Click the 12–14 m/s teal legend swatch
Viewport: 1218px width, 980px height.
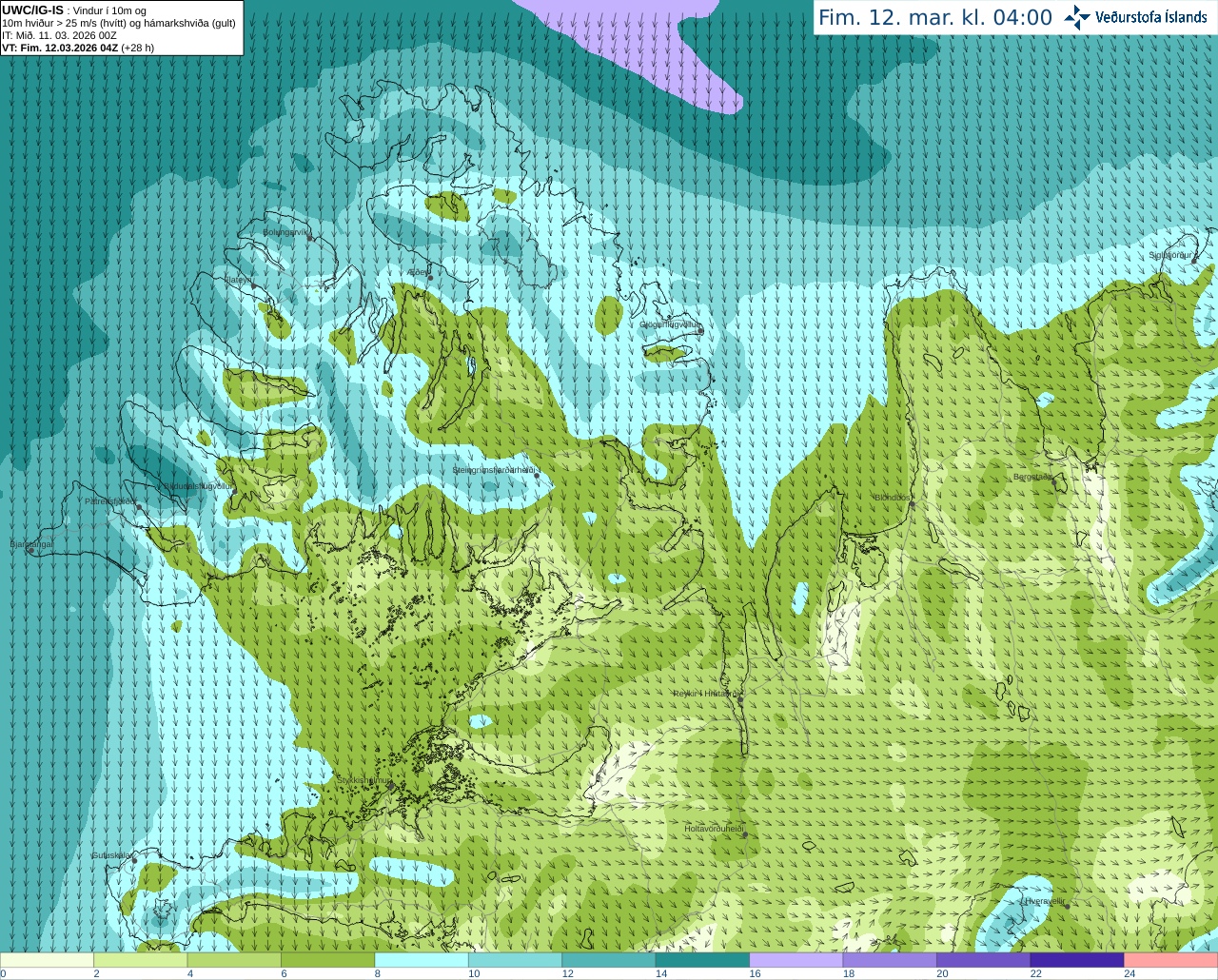609,960
